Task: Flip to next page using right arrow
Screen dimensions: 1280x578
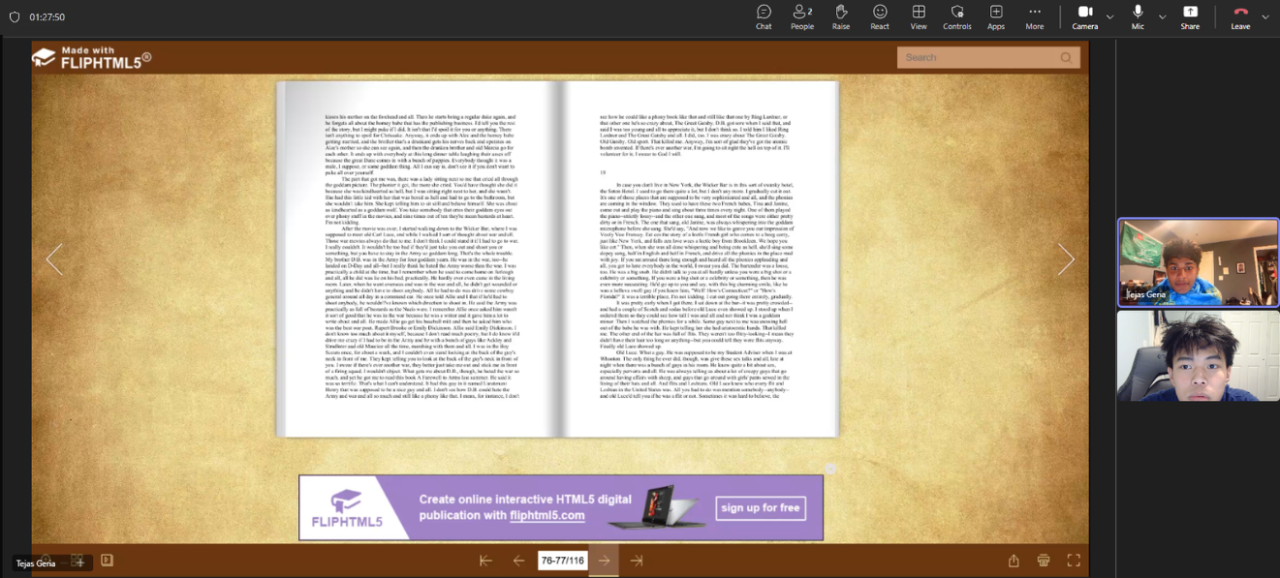Action: click(1066, 260)
